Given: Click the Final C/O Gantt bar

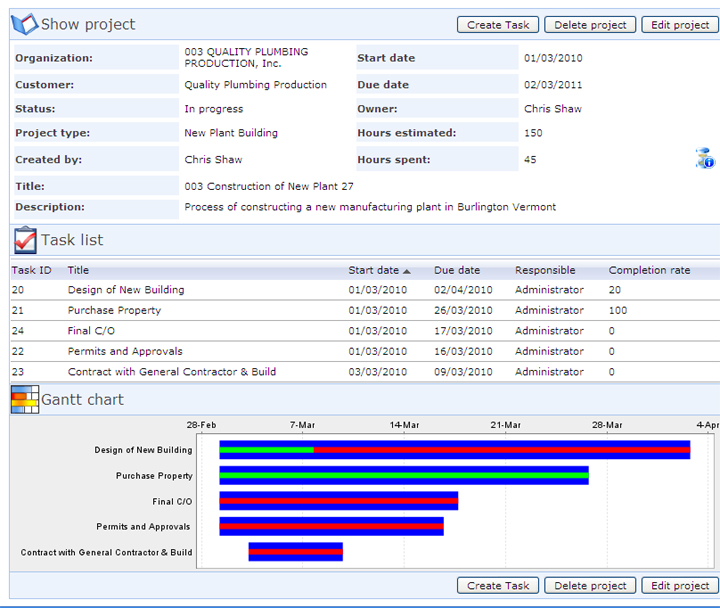Looking at the screenshot, I should pyautogui.click(x=339, y=501).
